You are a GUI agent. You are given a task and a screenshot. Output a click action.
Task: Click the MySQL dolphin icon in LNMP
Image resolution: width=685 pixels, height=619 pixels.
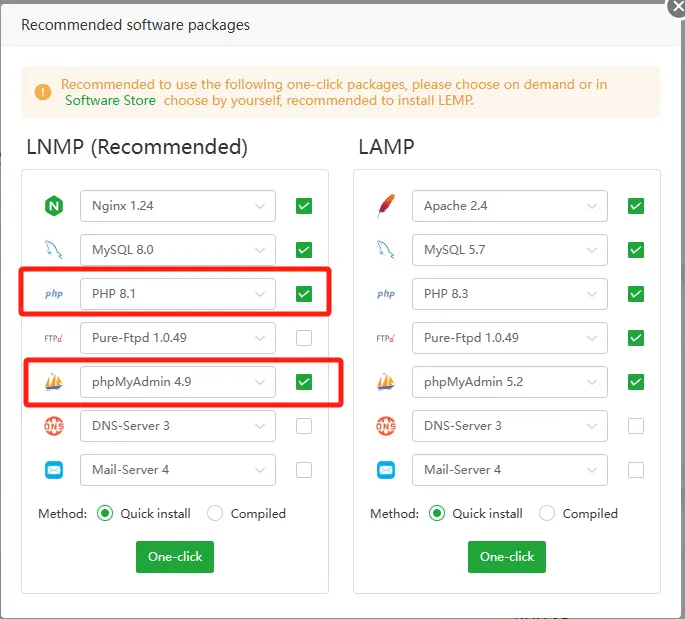tap(54, 250)
